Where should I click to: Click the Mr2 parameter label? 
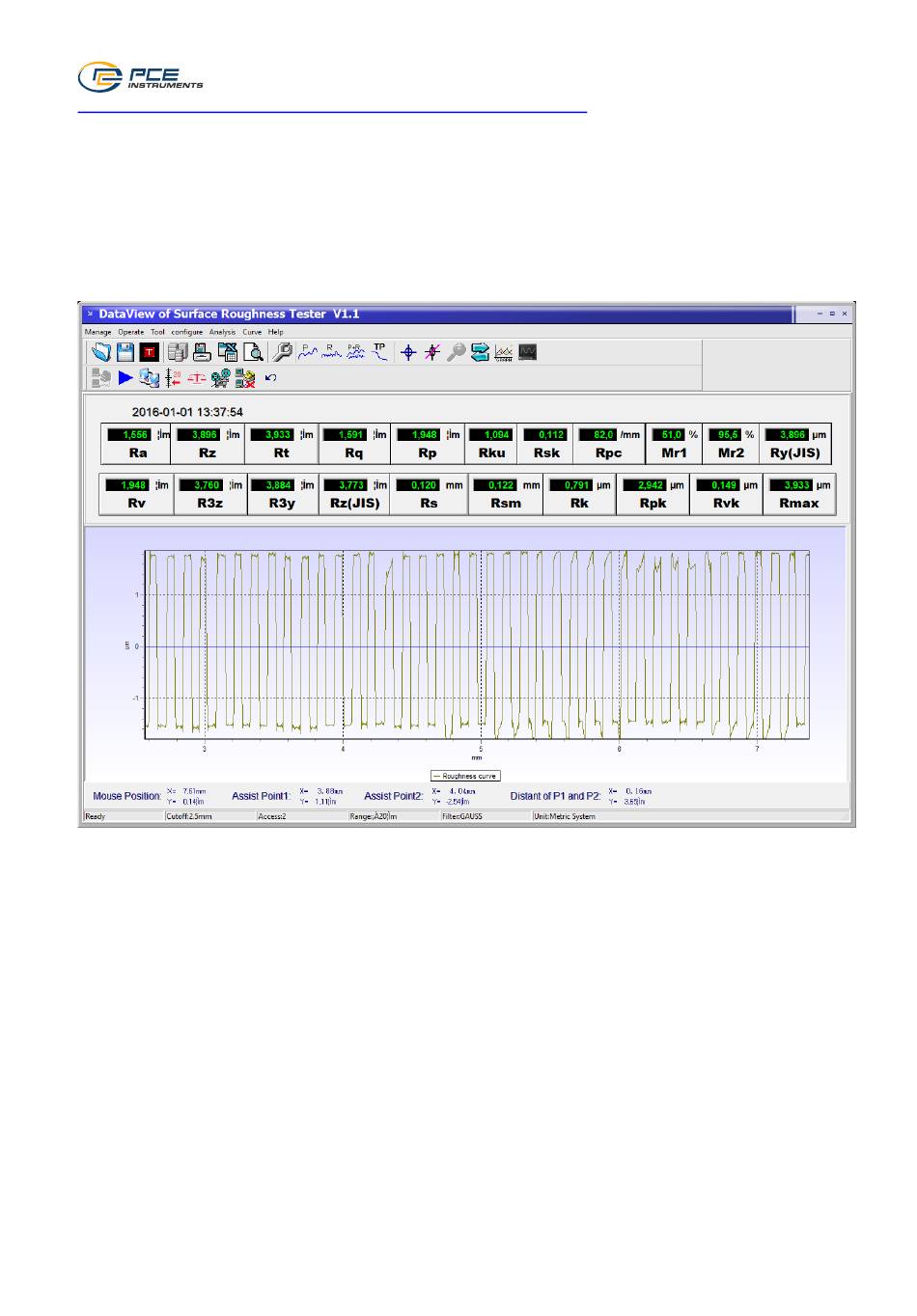732,453
